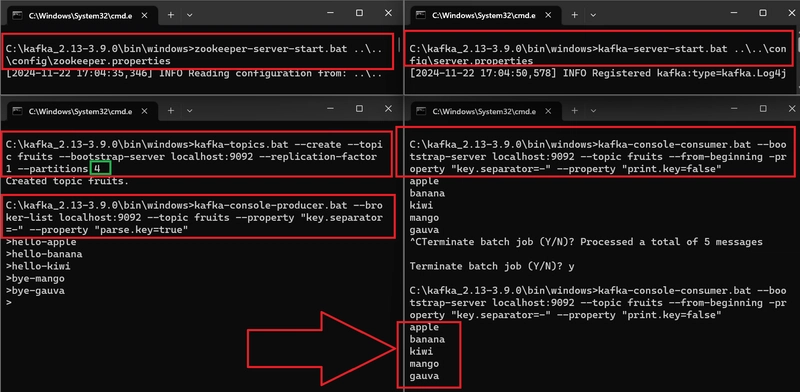Close the tab in the producer terminal window
The height and width of the screenshot is (392, 800).
(x=144, y=111)
